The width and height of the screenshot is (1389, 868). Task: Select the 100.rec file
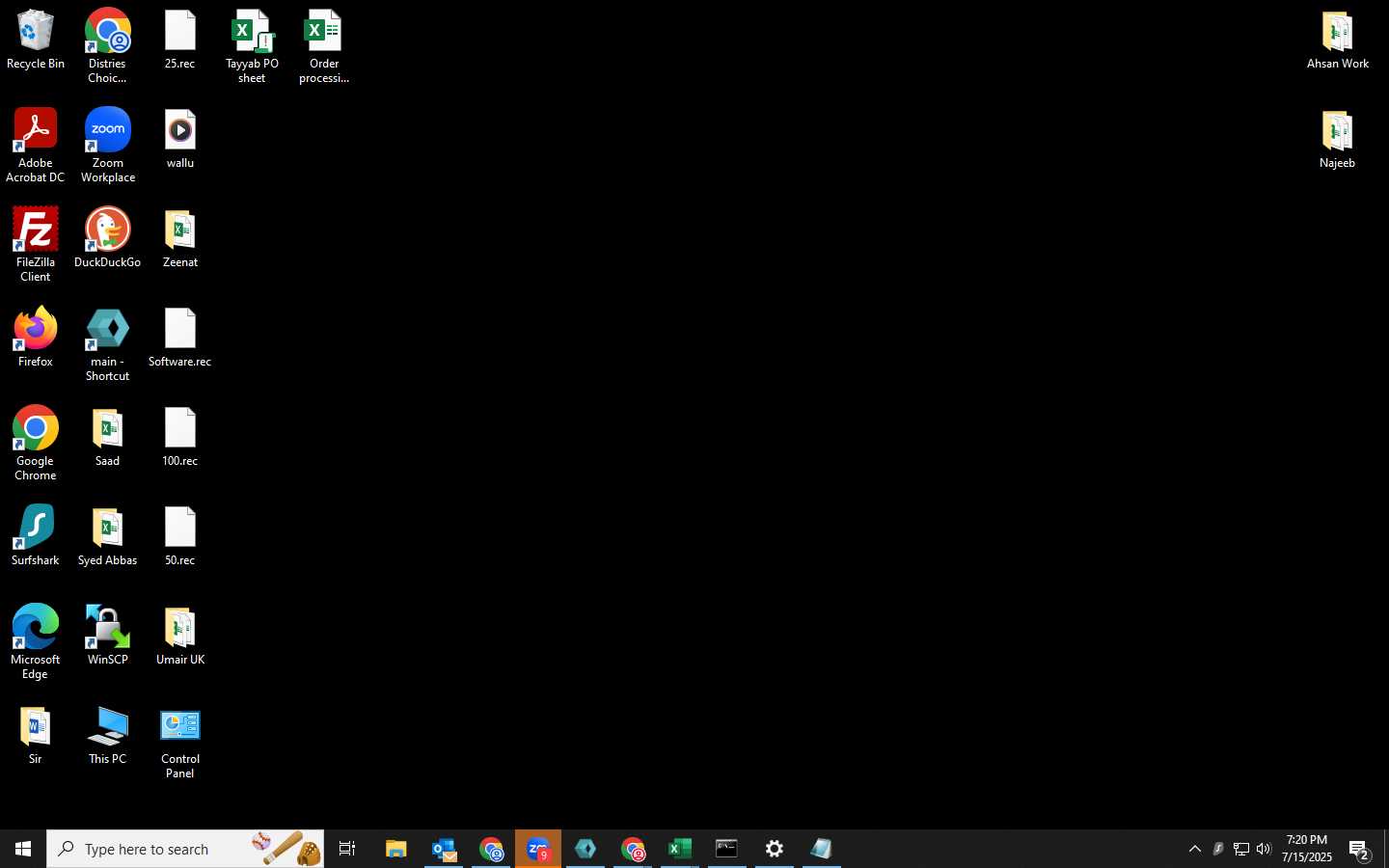(180, 438)
